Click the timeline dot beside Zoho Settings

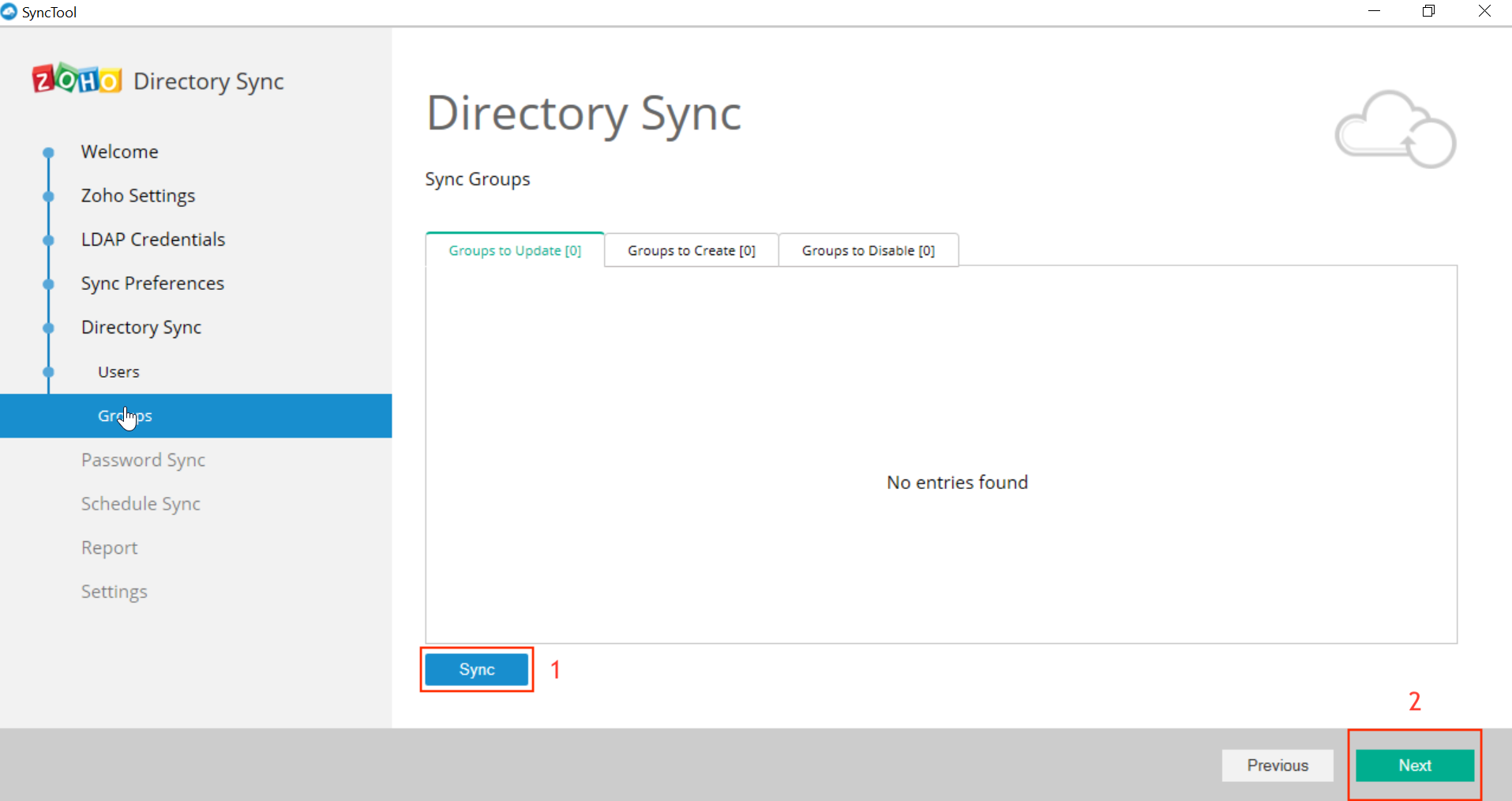pos(48,196)
